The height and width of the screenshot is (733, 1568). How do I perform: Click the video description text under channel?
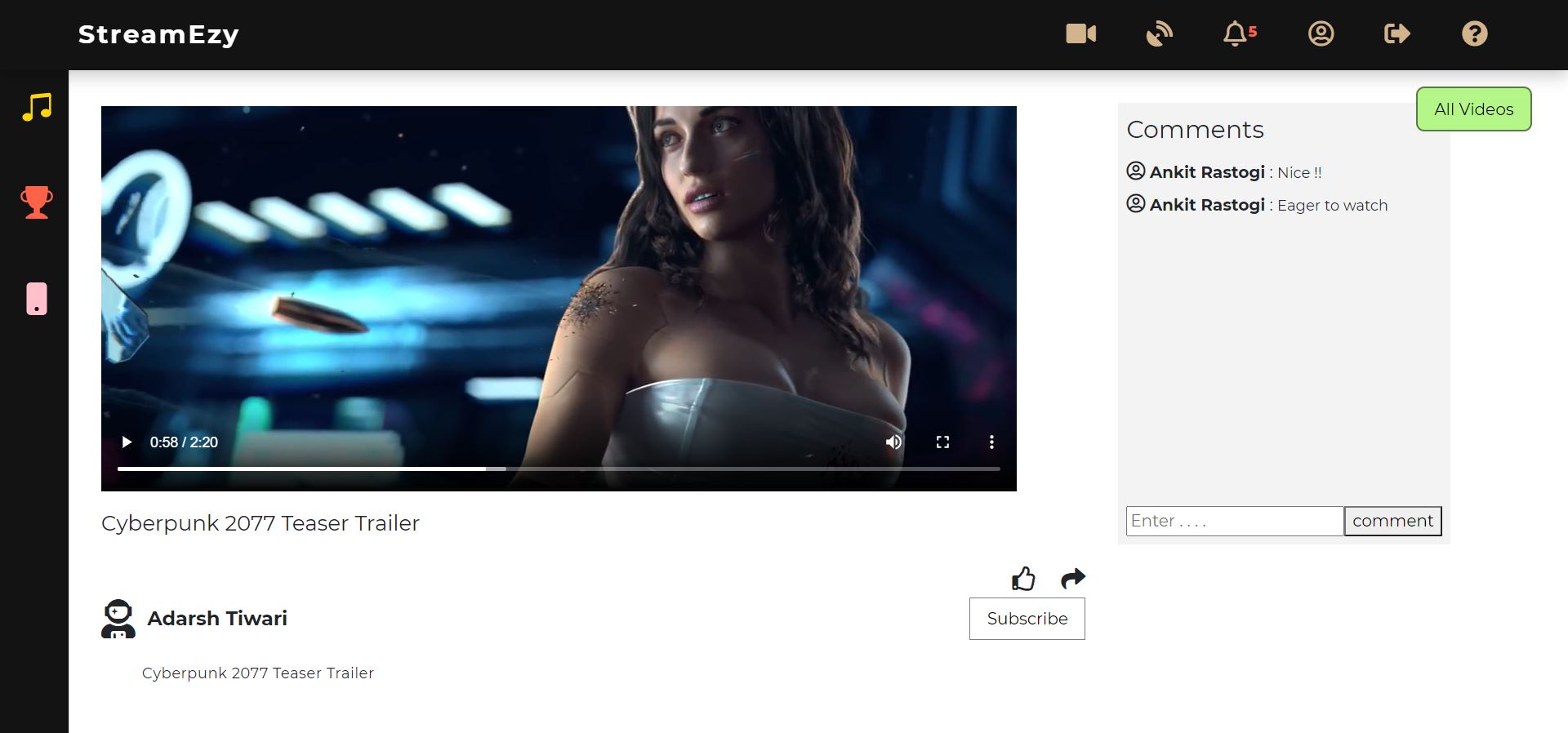pos(258,673)
